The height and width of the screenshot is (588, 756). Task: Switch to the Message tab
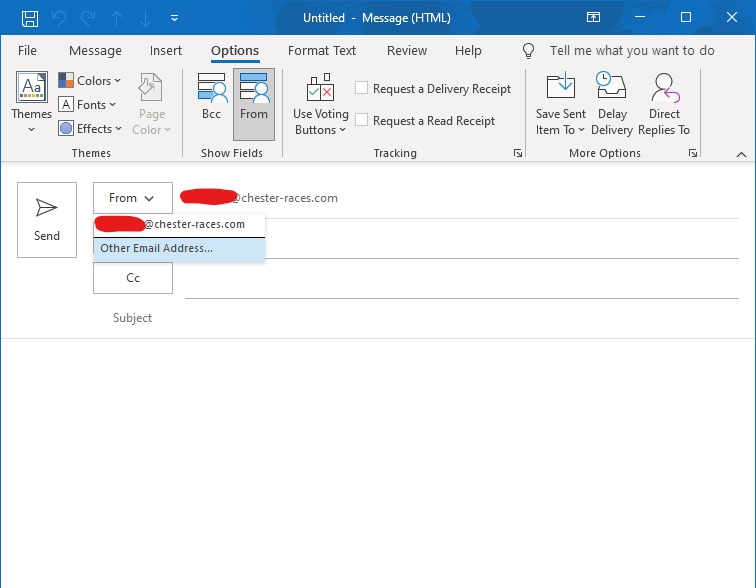coord(95,51)
